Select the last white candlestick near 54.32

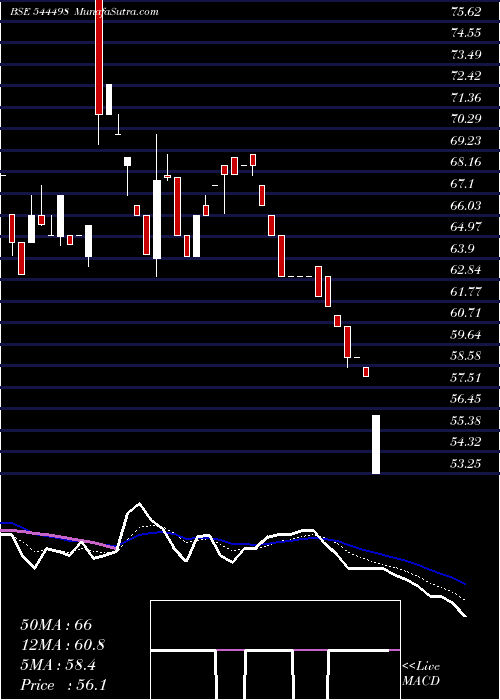click(x=376, y=444)
